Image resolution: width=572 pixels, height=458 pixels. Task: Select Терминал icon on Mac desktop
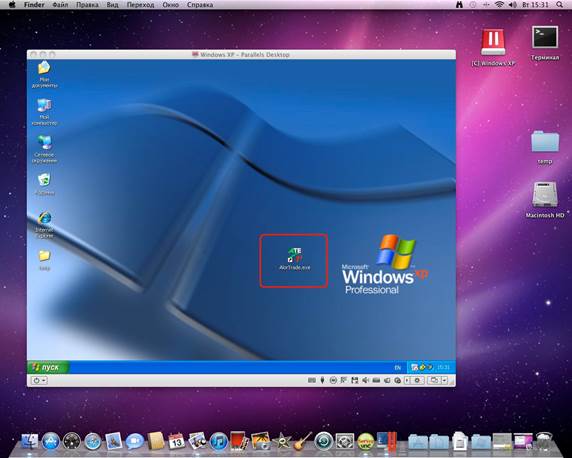[x=545, y=43]
